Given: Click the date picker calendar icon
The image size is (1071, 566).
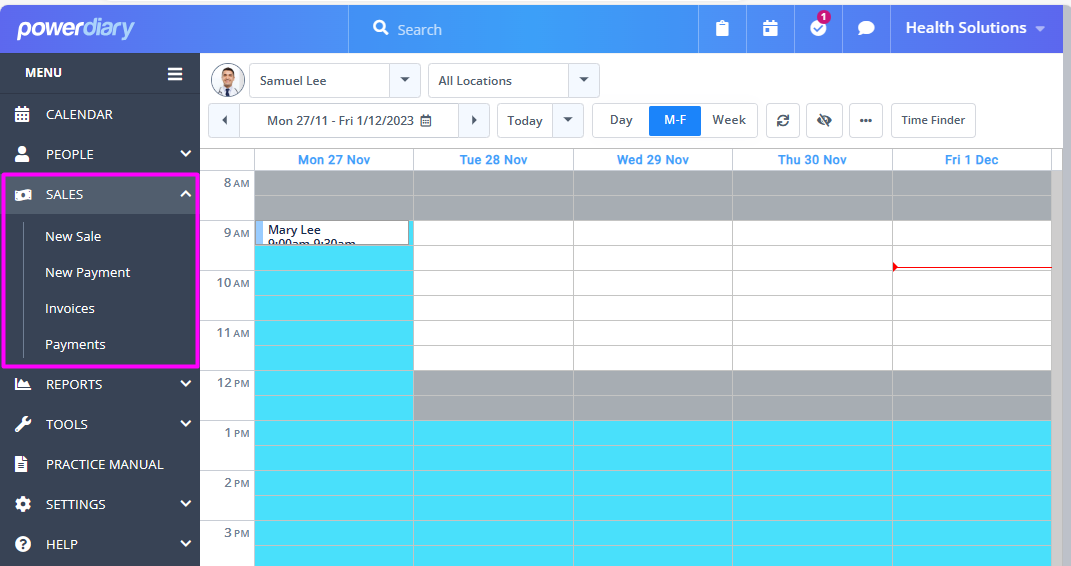Looking at the screenshot, I should pyautogui.click(x=426, y=121).
